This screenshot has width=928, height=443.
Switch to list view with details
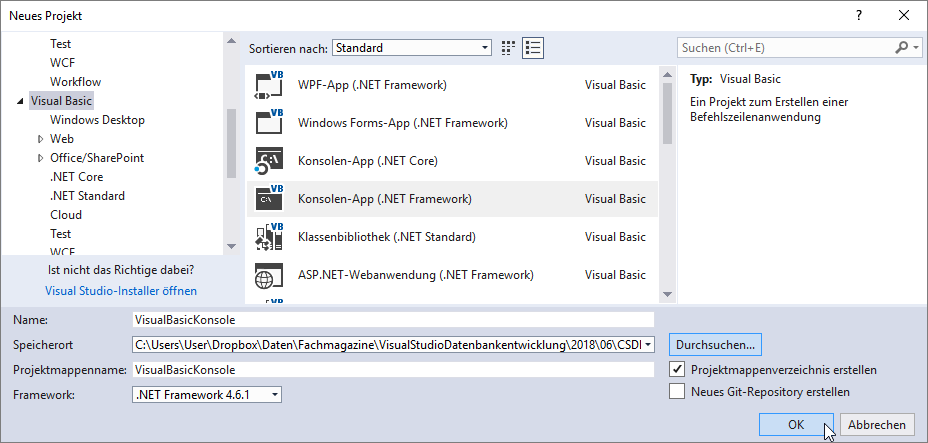pos(533,48)
